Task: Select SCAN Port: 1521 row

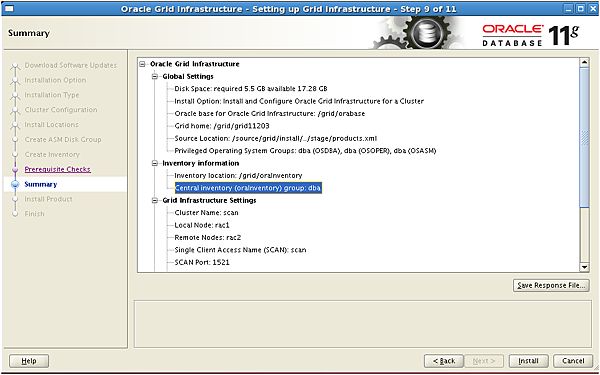Action: pyautogui.click(x=202, y=262)
